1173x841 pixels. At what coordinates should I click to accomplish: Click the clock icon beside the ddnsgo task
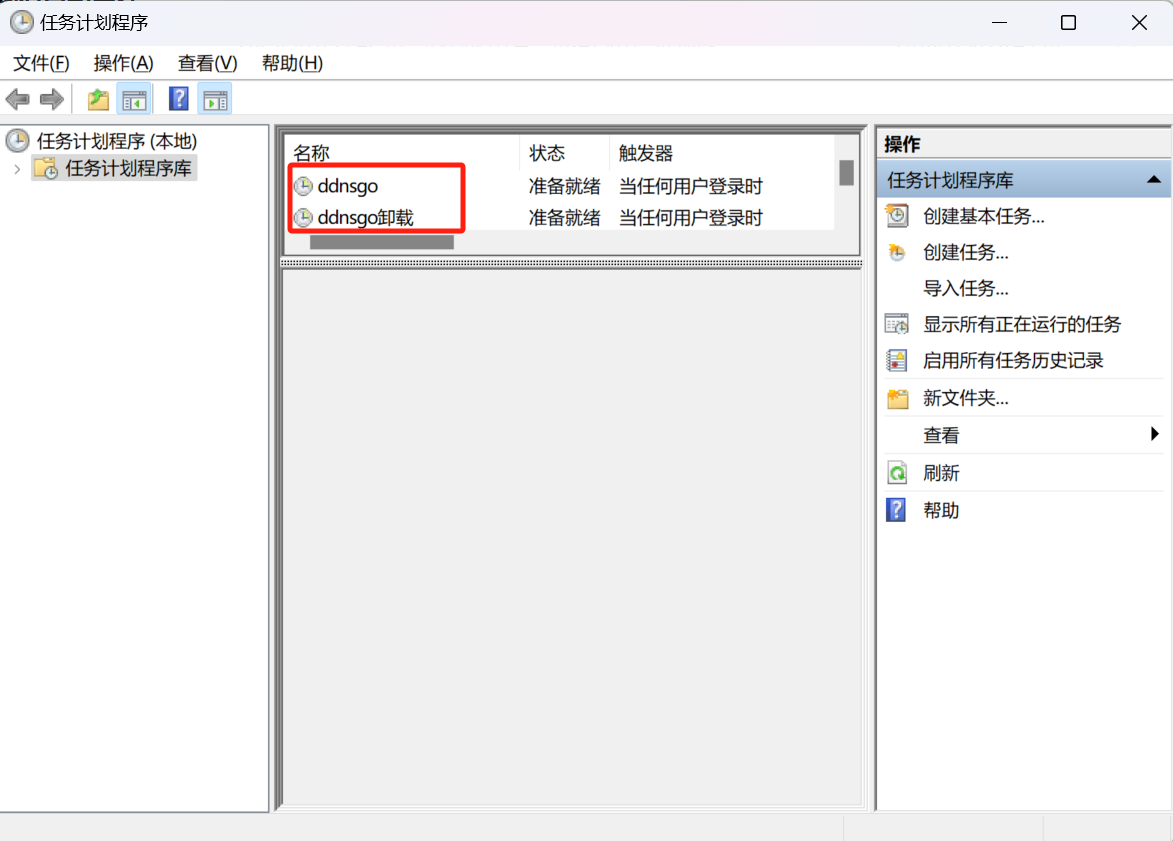303,186
